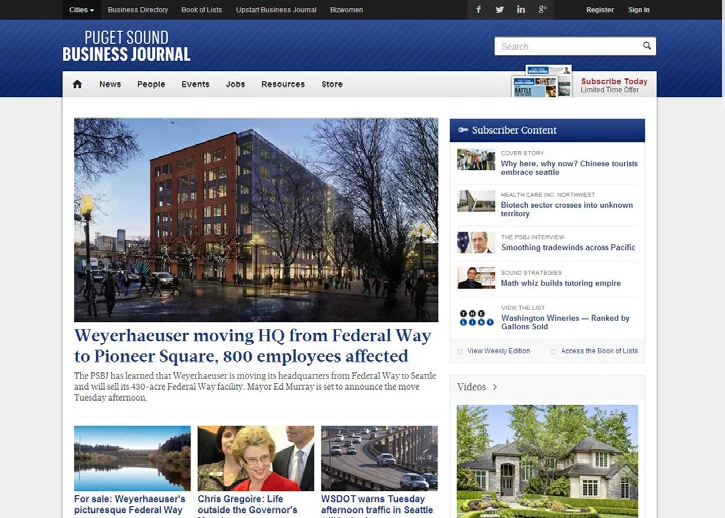Open Washington Wineries ranked list

point(565,322)
